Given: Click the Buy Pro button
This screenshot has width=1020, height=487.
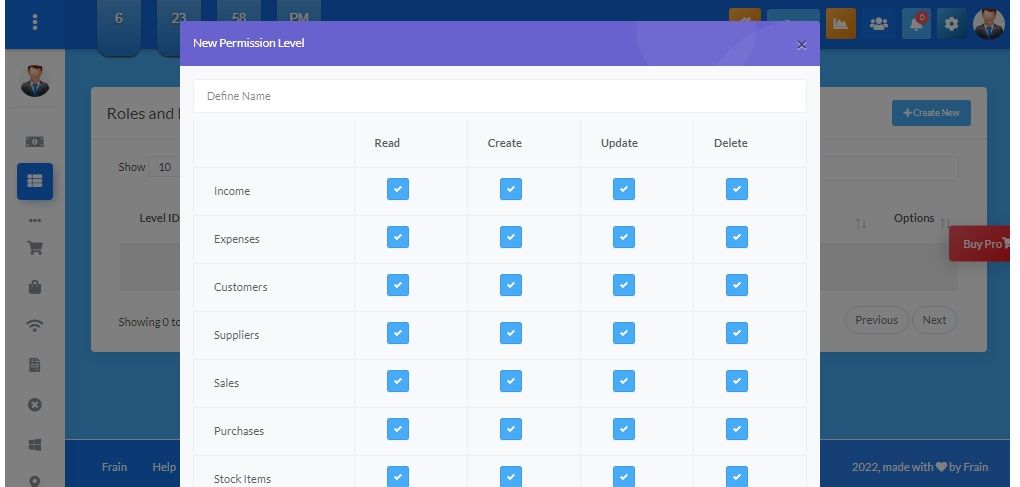Looking at the screenshot, I should (984, 244).
